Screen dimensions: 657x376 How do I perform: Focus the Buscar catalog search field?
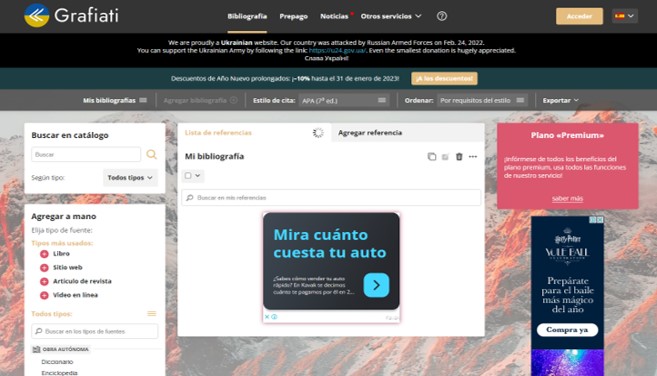click(86, 154)
